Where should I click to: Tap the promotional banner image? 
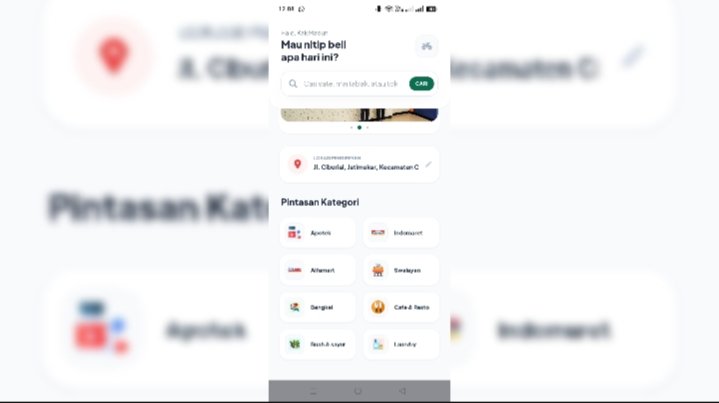coord(359,115)
